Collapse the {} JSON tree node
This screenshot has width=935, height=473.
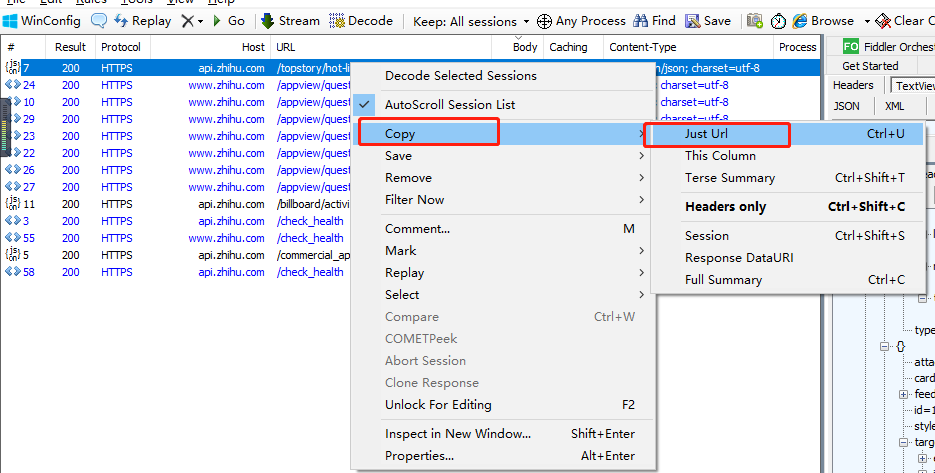point(885,346)
